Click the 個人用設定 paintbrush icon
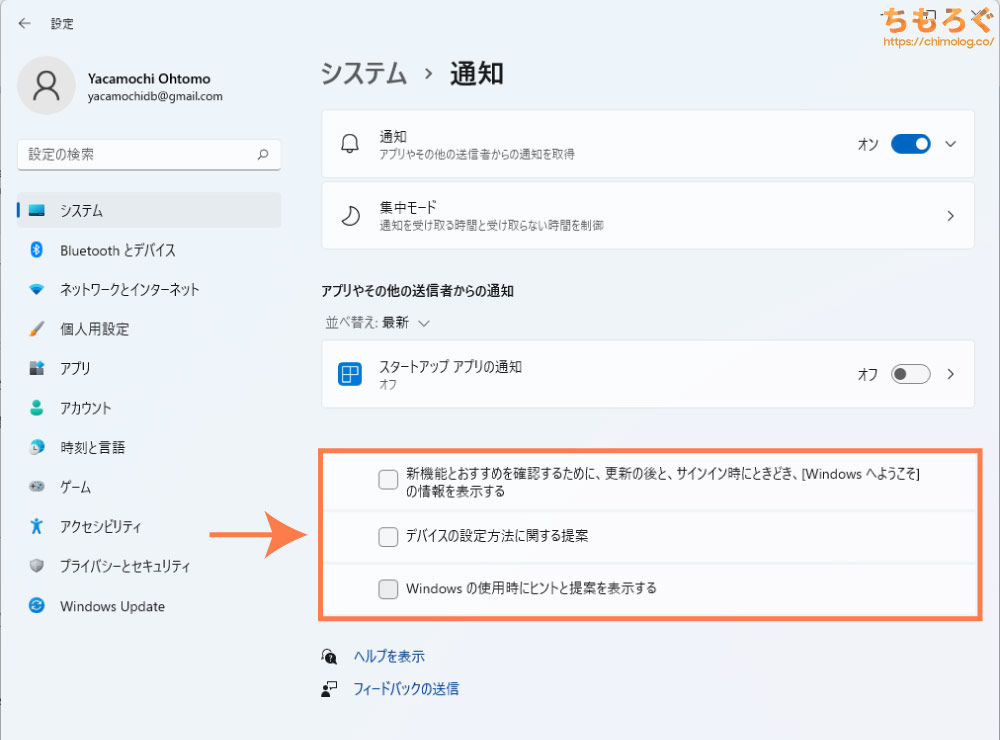 pyautogui.click(x=37, y=329)
